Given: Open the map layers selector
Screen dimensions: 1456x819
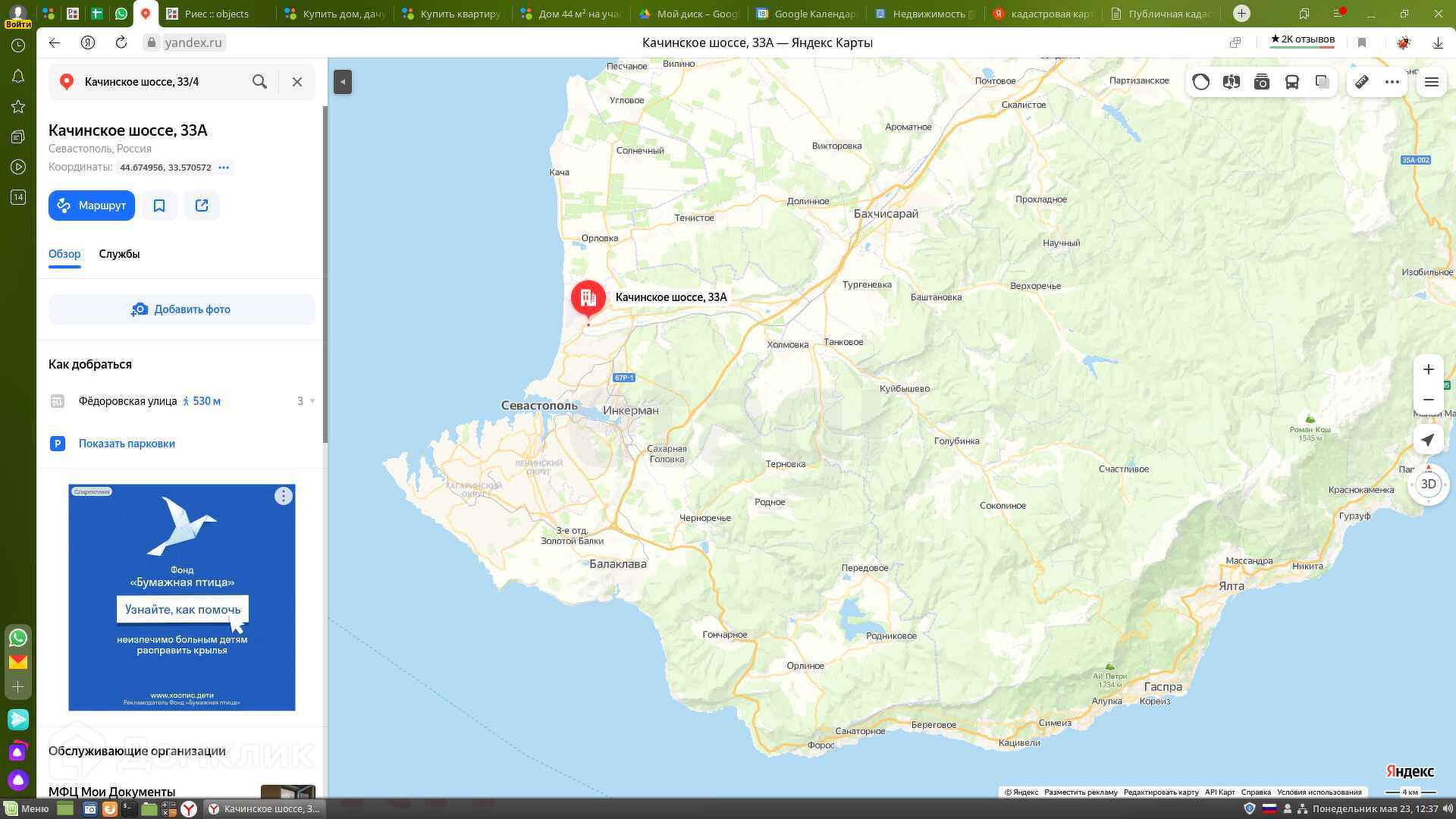Looking at the screenshot, I should (x=1322, y=82).
